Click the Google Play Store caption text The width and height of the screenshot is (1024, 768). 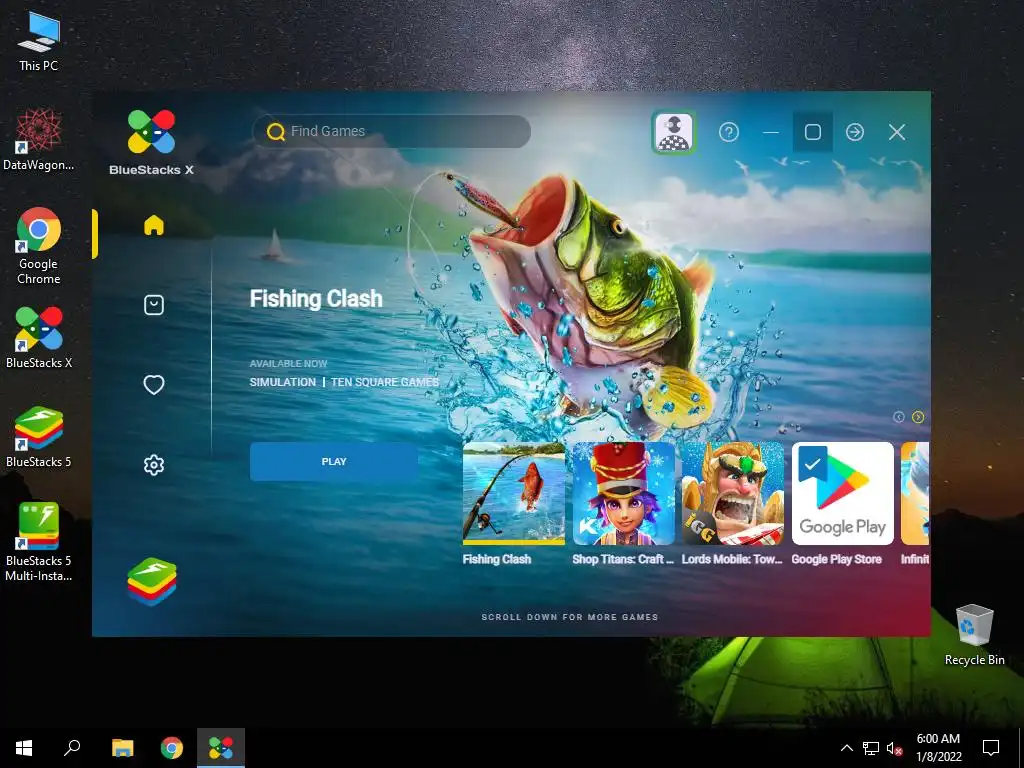(837, 559)
